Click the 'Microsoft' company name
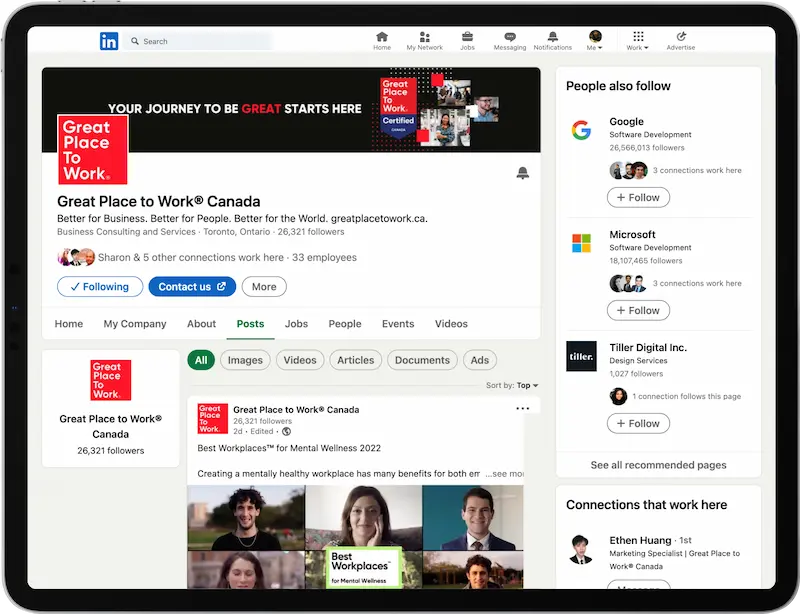 632,234
